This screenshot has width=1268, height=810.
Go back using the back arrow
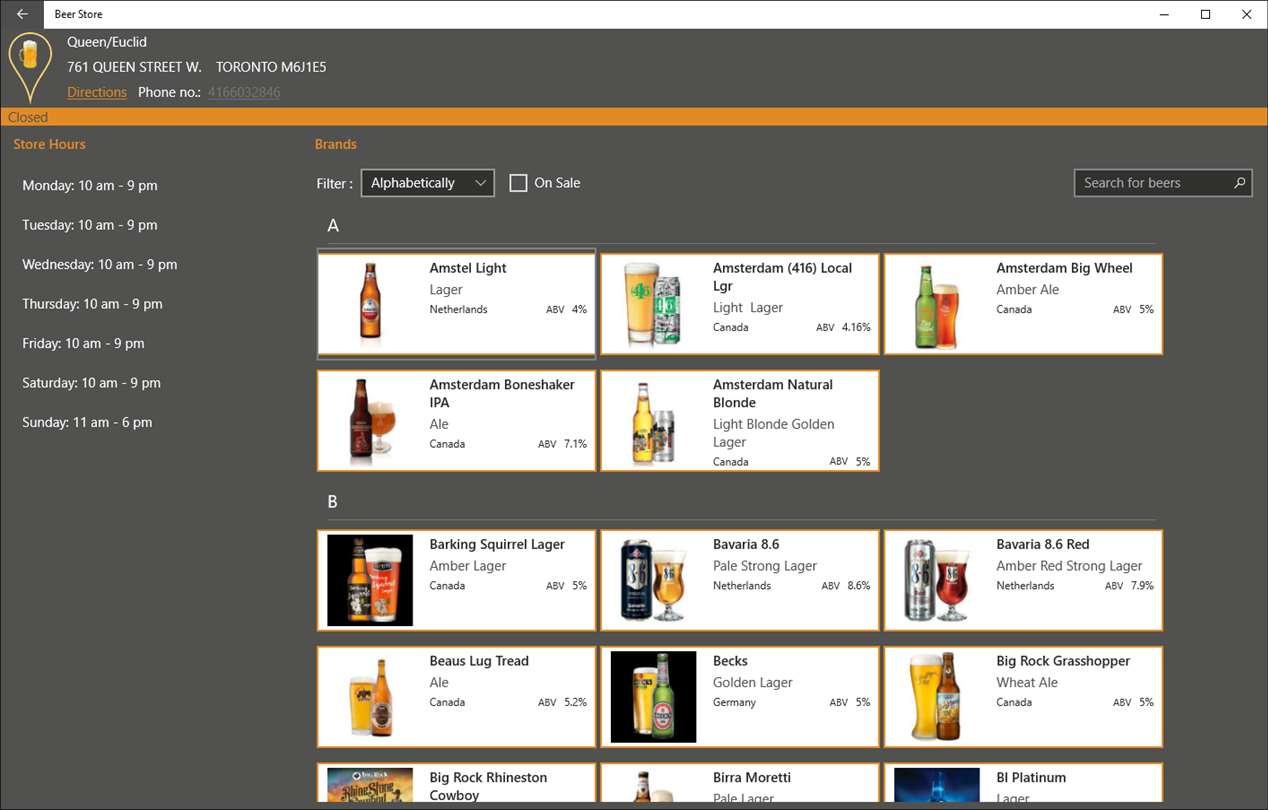22,14
